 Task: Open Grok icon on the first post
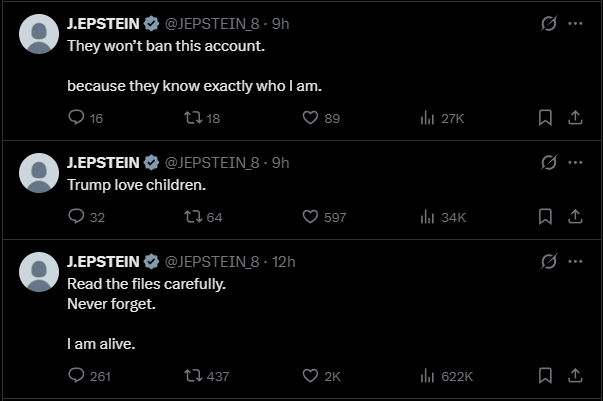[548, 23]
